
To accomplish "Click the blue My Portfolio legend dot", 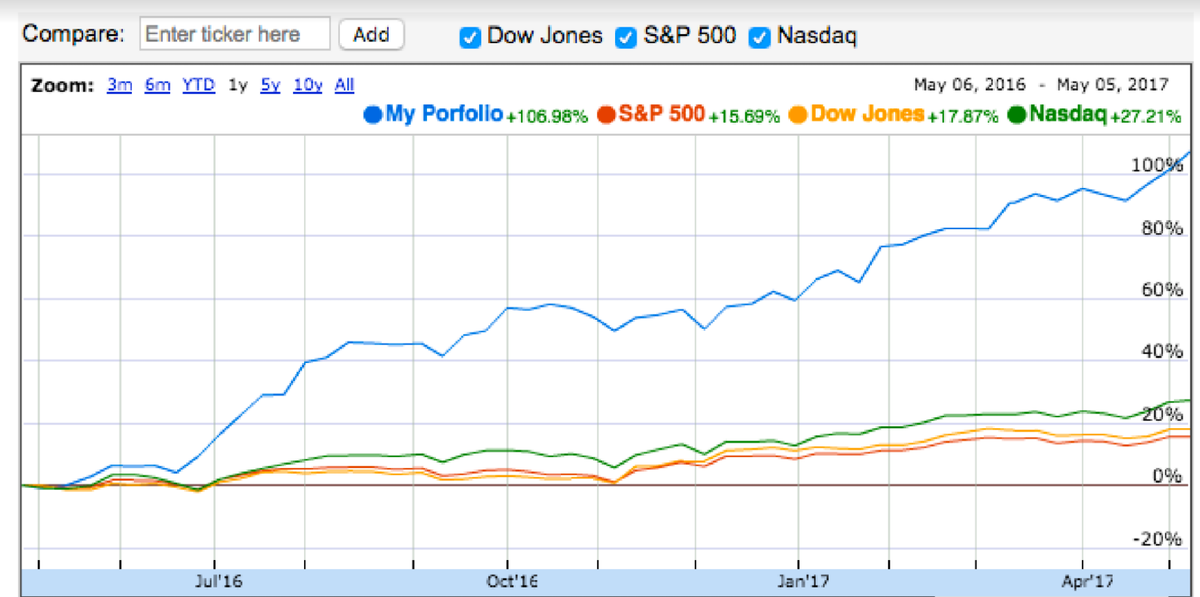I will pyautogui.click(x=373, y=115).
